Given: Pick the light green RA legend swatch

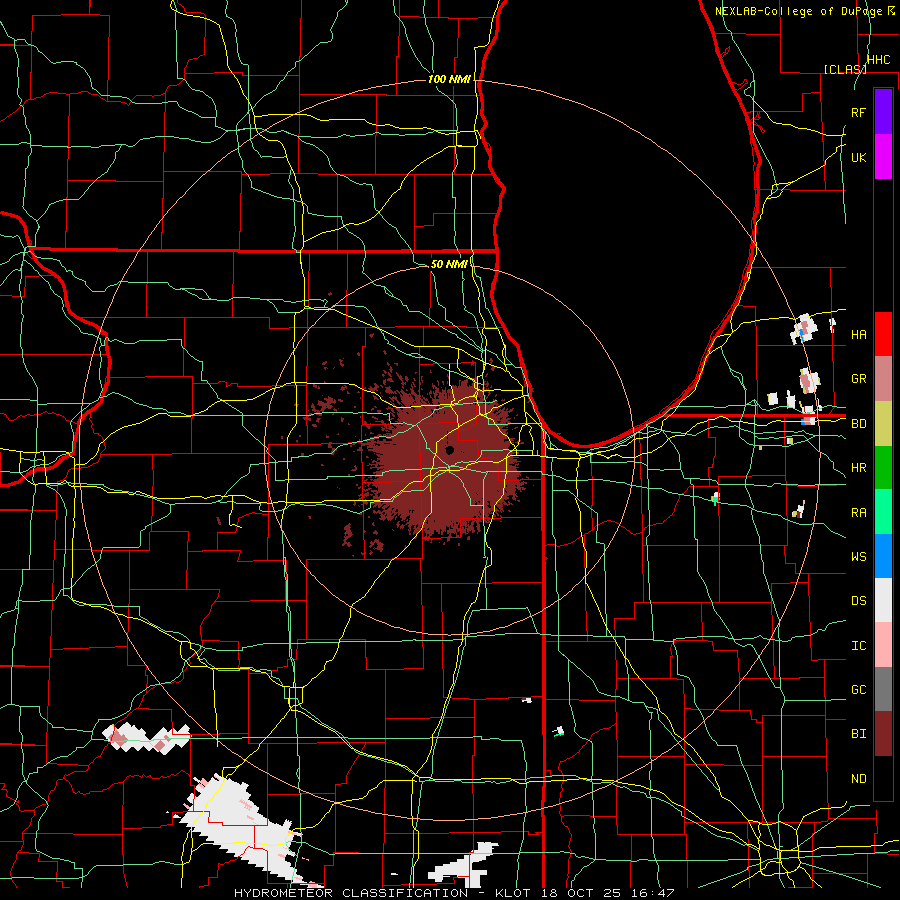Looking at the screenshot, I should click(x=883, y=512).
